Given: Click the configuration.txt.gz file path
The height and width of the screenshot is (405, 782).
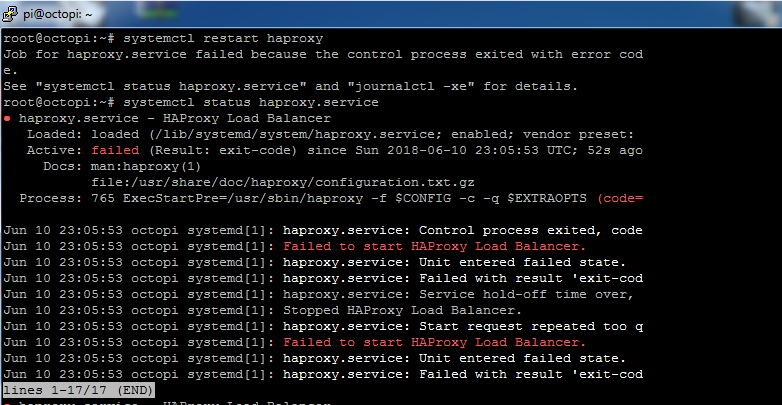Looking at the screenshot, I should coord(283,182).
